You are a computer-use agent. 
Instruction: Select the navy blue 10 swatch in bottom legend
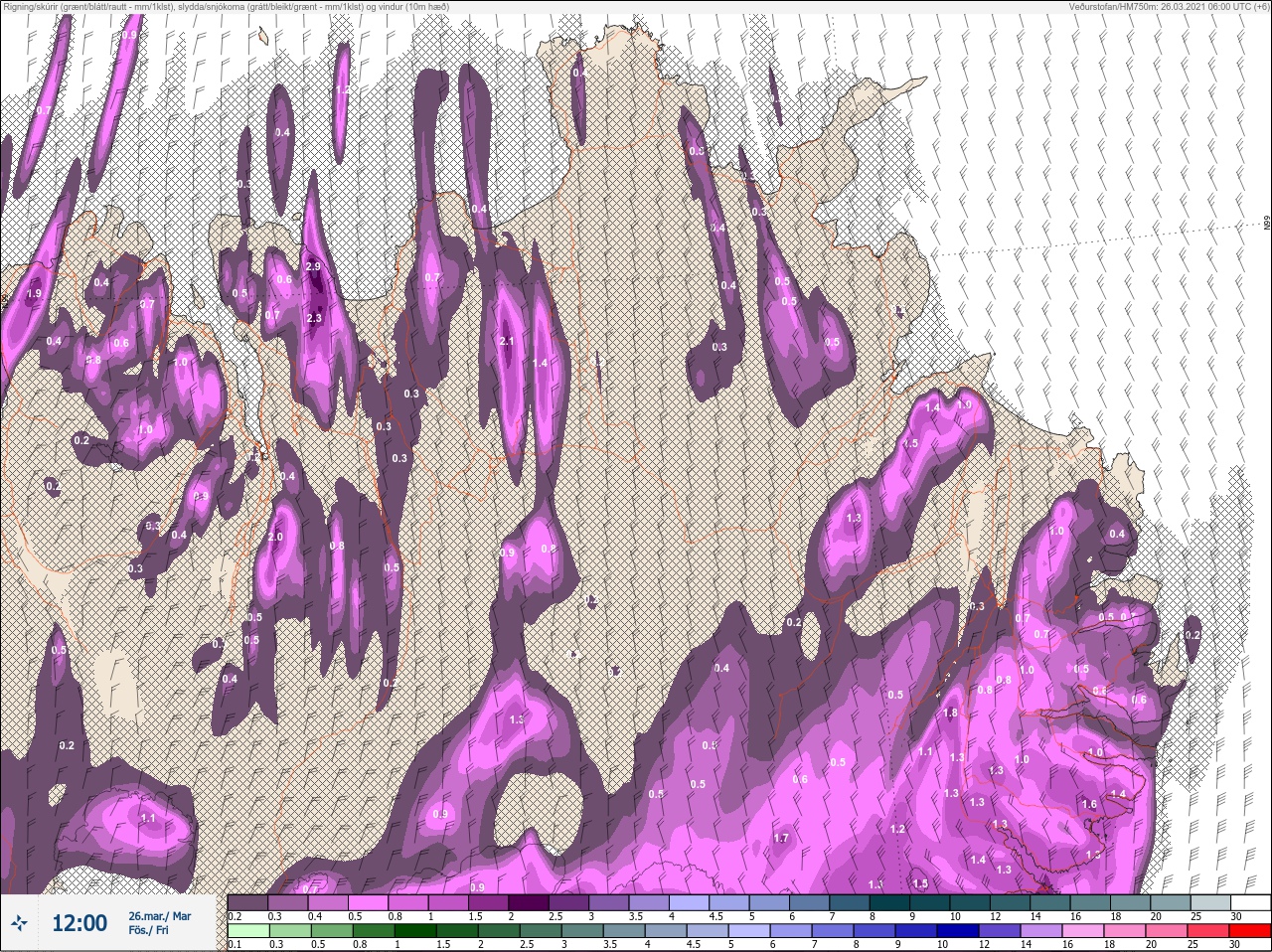pyautogui.click(x=958, y=930)
